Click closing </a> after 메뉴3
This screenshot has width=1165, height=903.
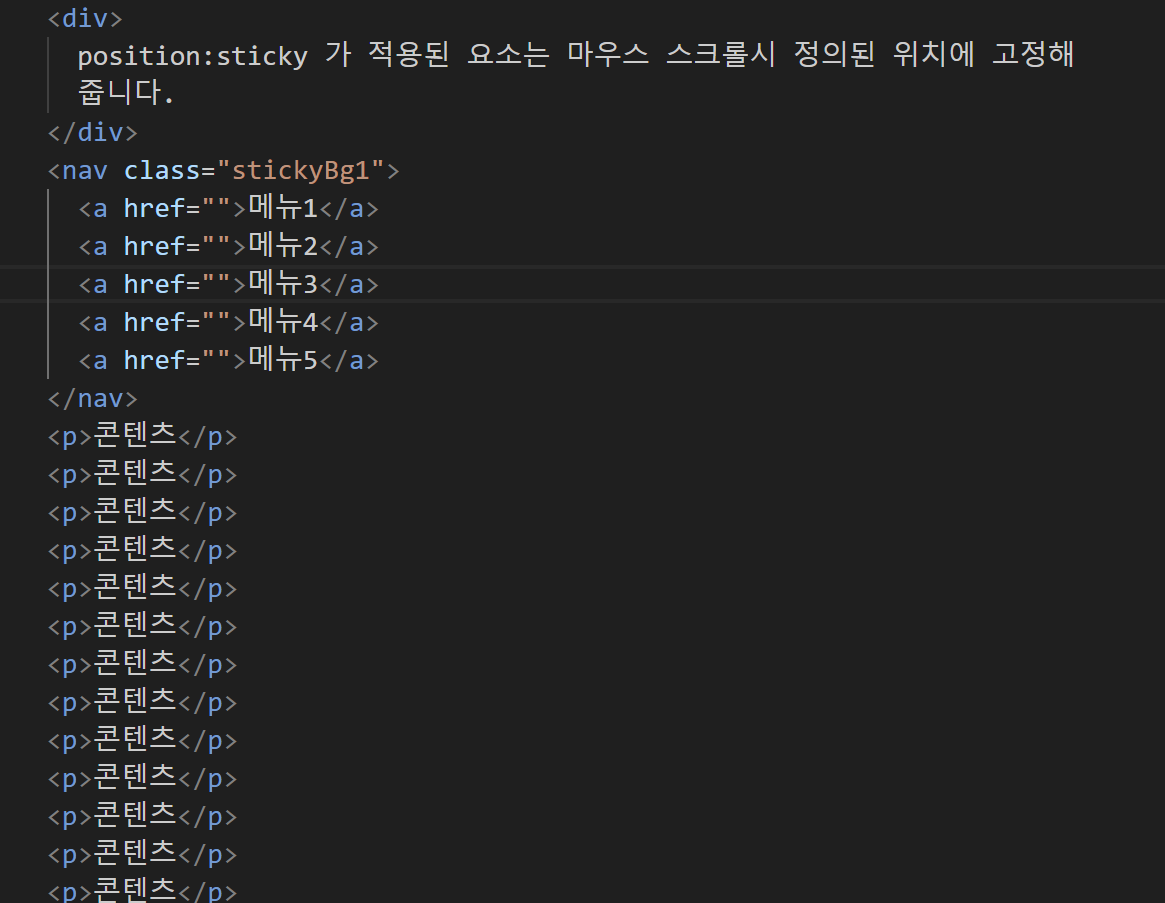tap(349, 284)
